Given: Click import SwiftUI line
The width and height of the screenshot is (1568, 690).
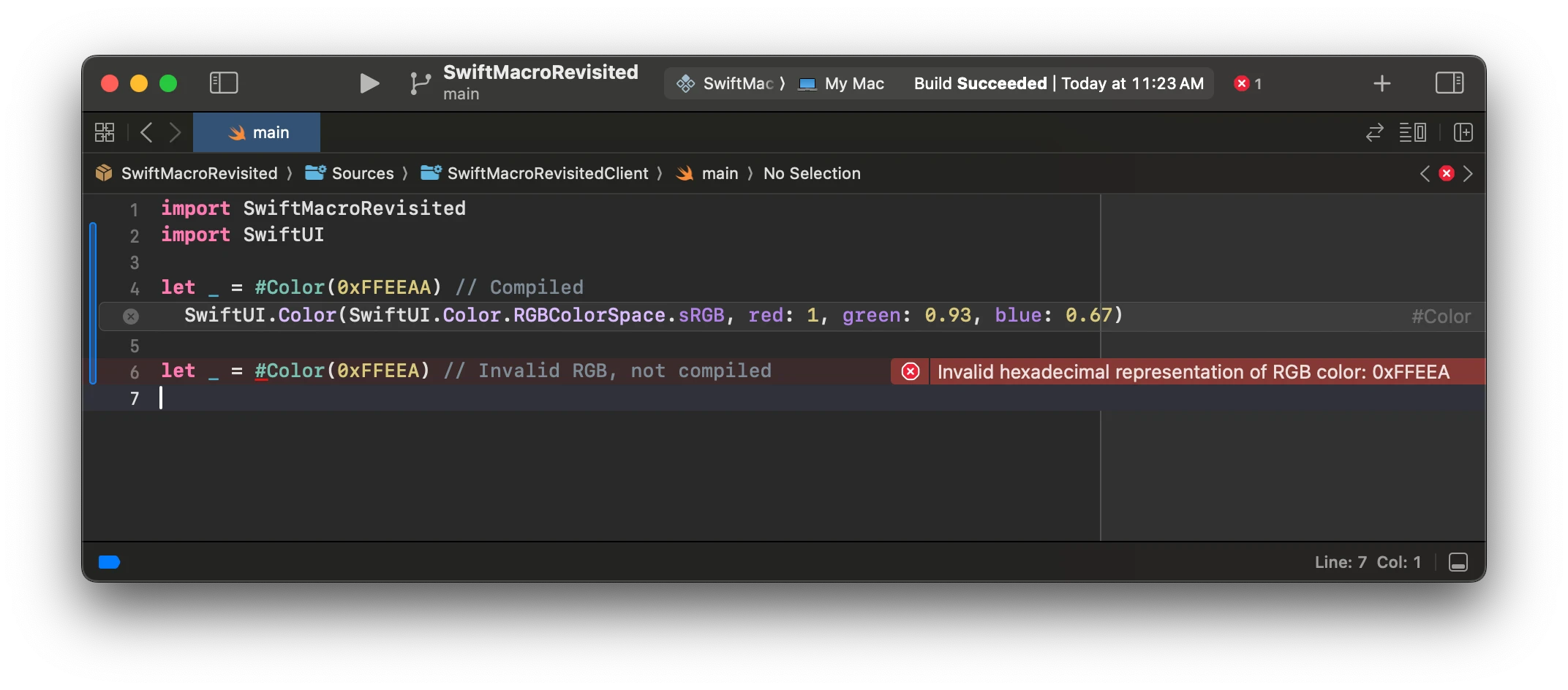Looking at the screenshot, I should click(243, 235).
